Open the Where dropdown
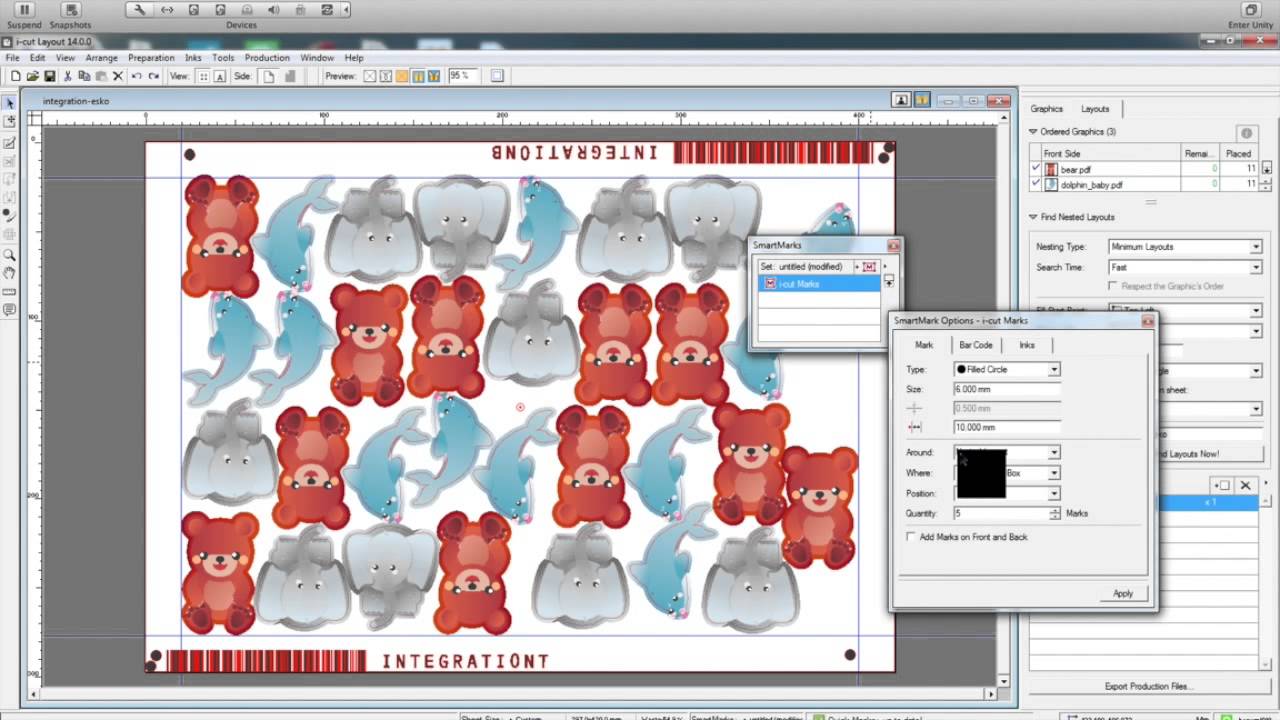Screen dimensions: 1280x720 point(1053,473)
